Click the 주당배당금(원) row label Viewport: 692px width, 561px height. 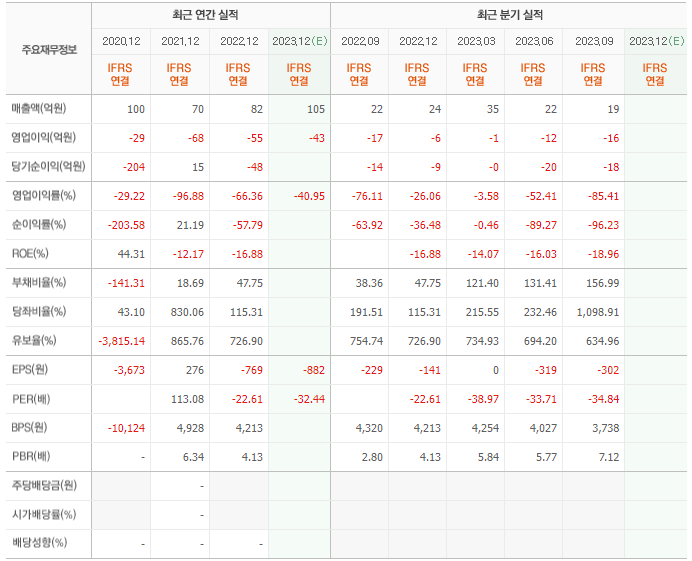[44, 486]
